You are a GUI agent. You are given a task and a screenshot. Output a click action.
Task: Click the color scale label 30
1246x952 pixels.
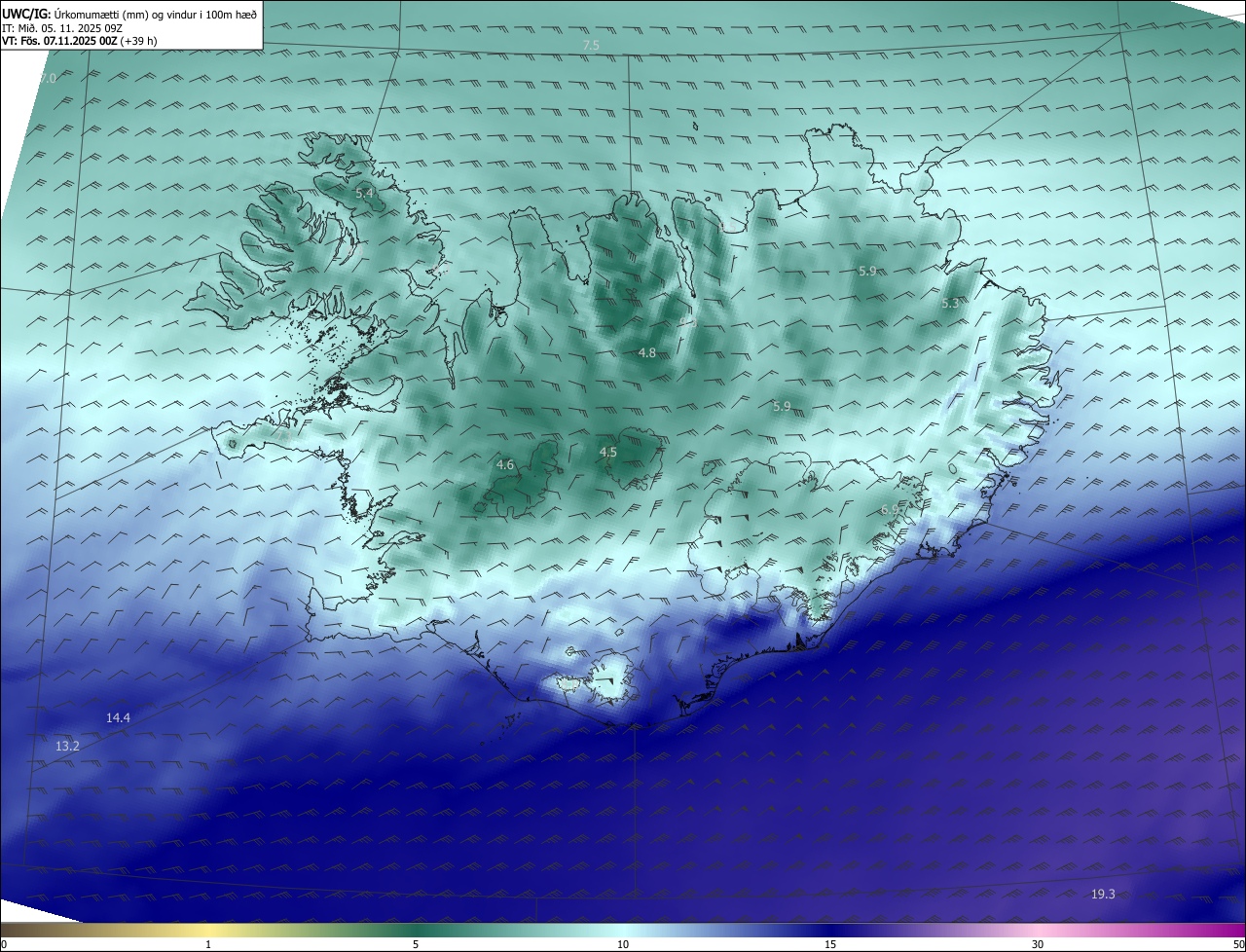[x=1038, y=944]
